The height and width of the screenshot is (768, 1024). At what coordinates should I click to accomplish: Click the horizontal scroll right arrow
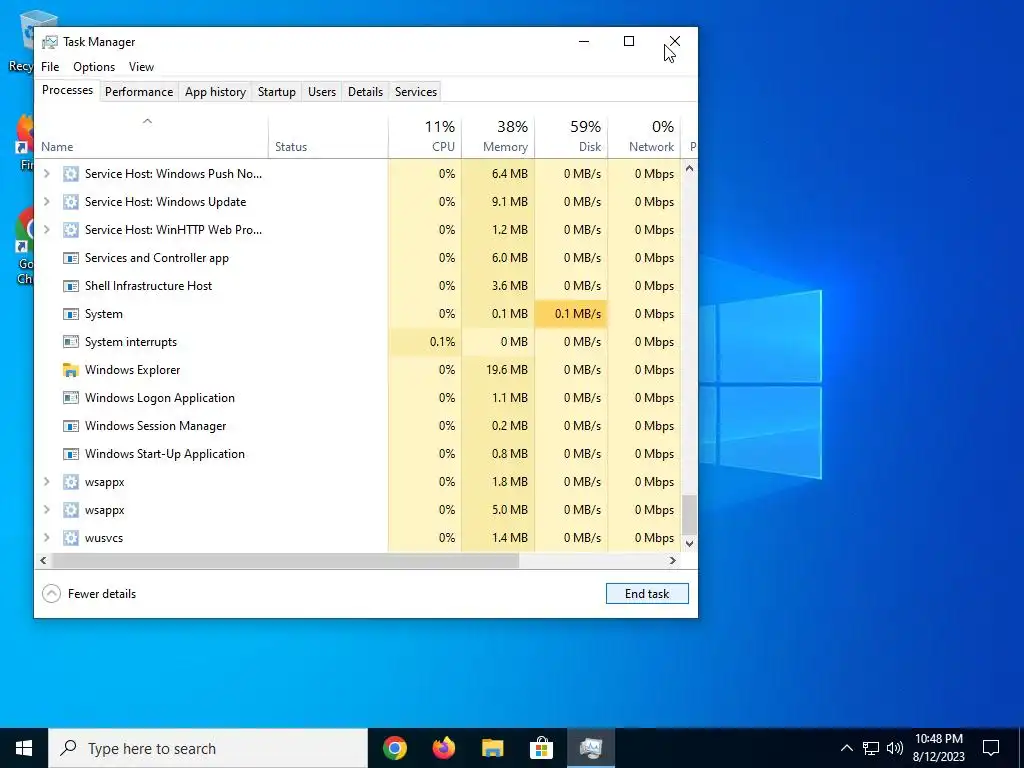[x=673, y=560]
